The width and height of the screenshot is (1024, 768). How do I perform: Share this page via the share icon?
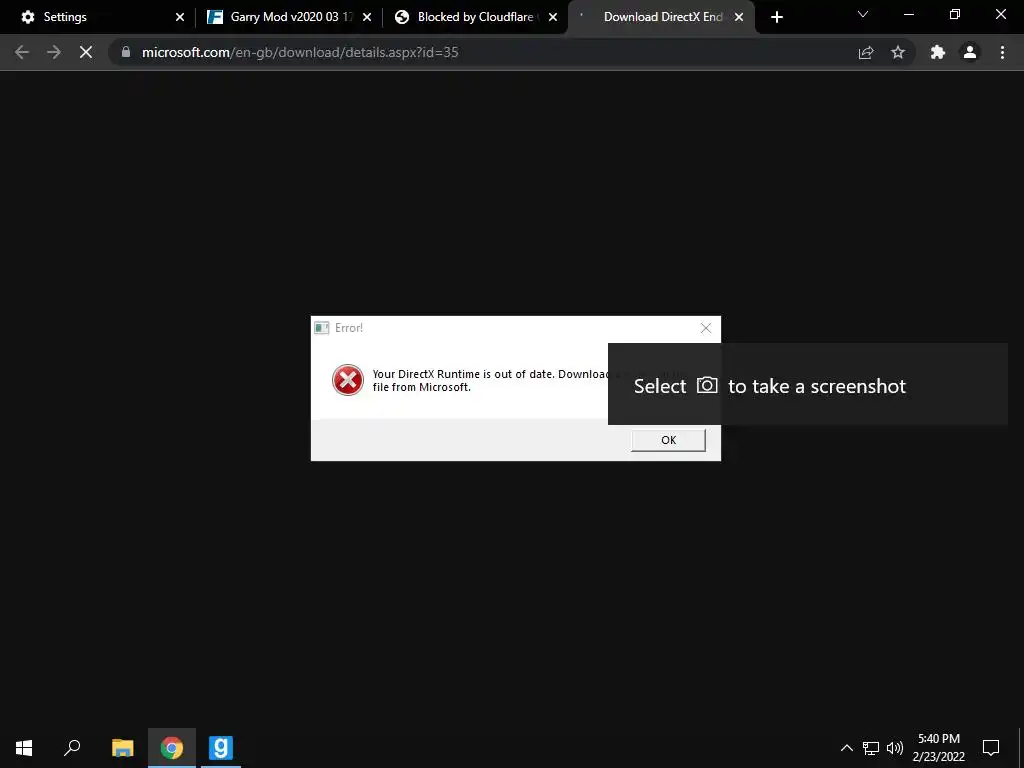[x=866, y=52]
